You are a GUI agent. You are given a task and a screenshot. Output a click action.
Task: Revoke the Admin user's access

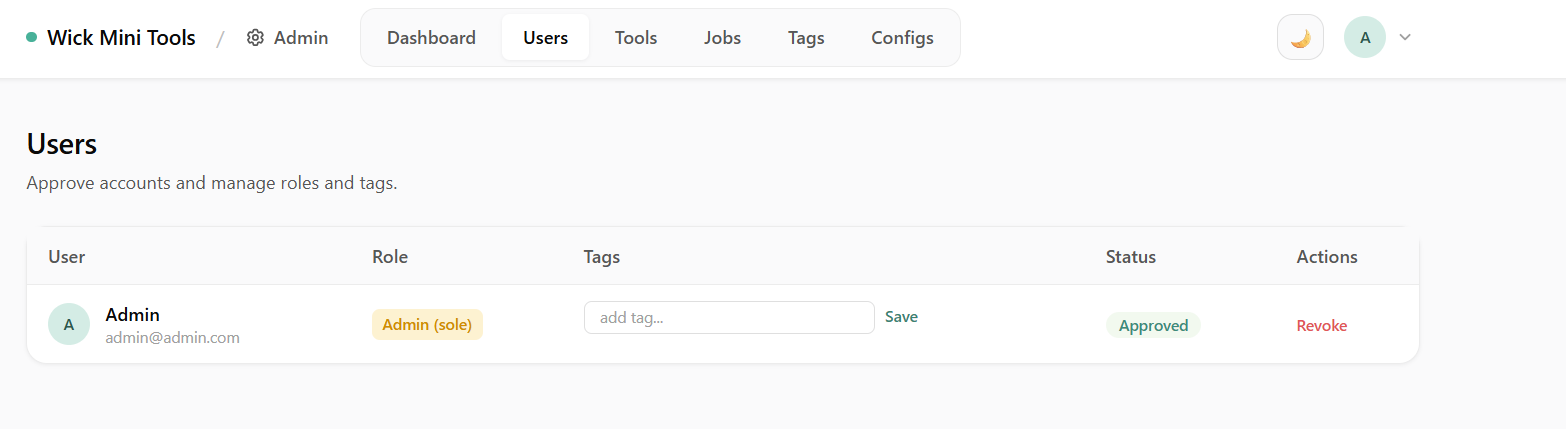(x=1321, y=326)
